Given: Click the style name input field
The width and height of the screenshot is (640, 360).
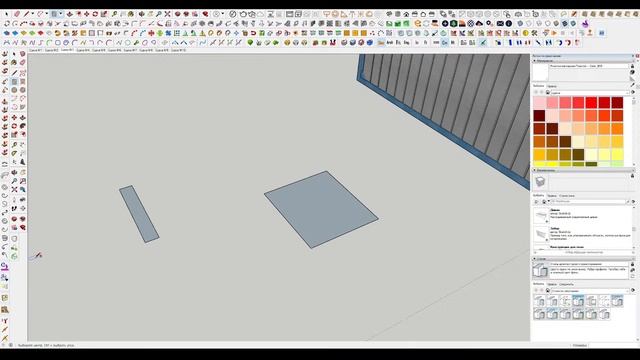Looking at the screenshot, I should 589,264.
